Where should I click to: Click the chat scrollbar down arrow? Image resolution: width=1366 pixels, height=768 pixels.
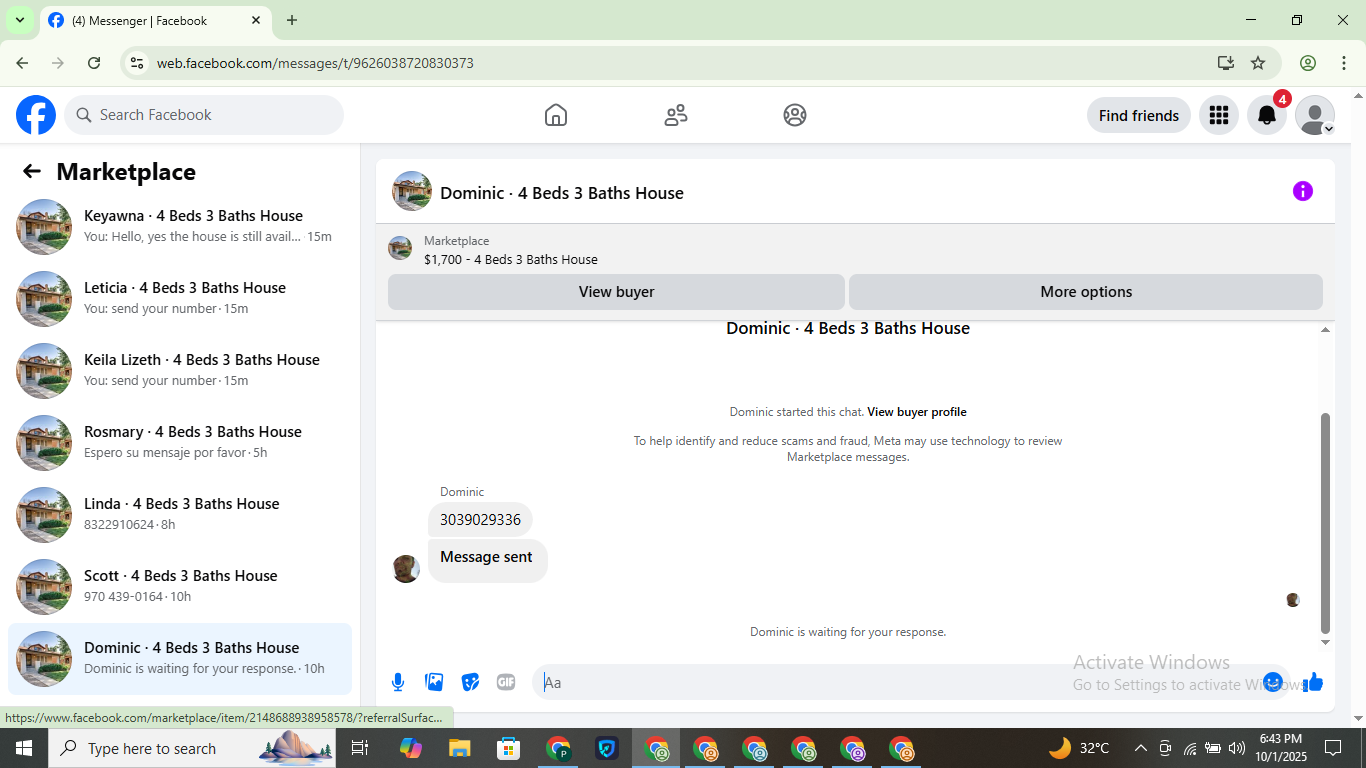click(x=1326, y=642)
